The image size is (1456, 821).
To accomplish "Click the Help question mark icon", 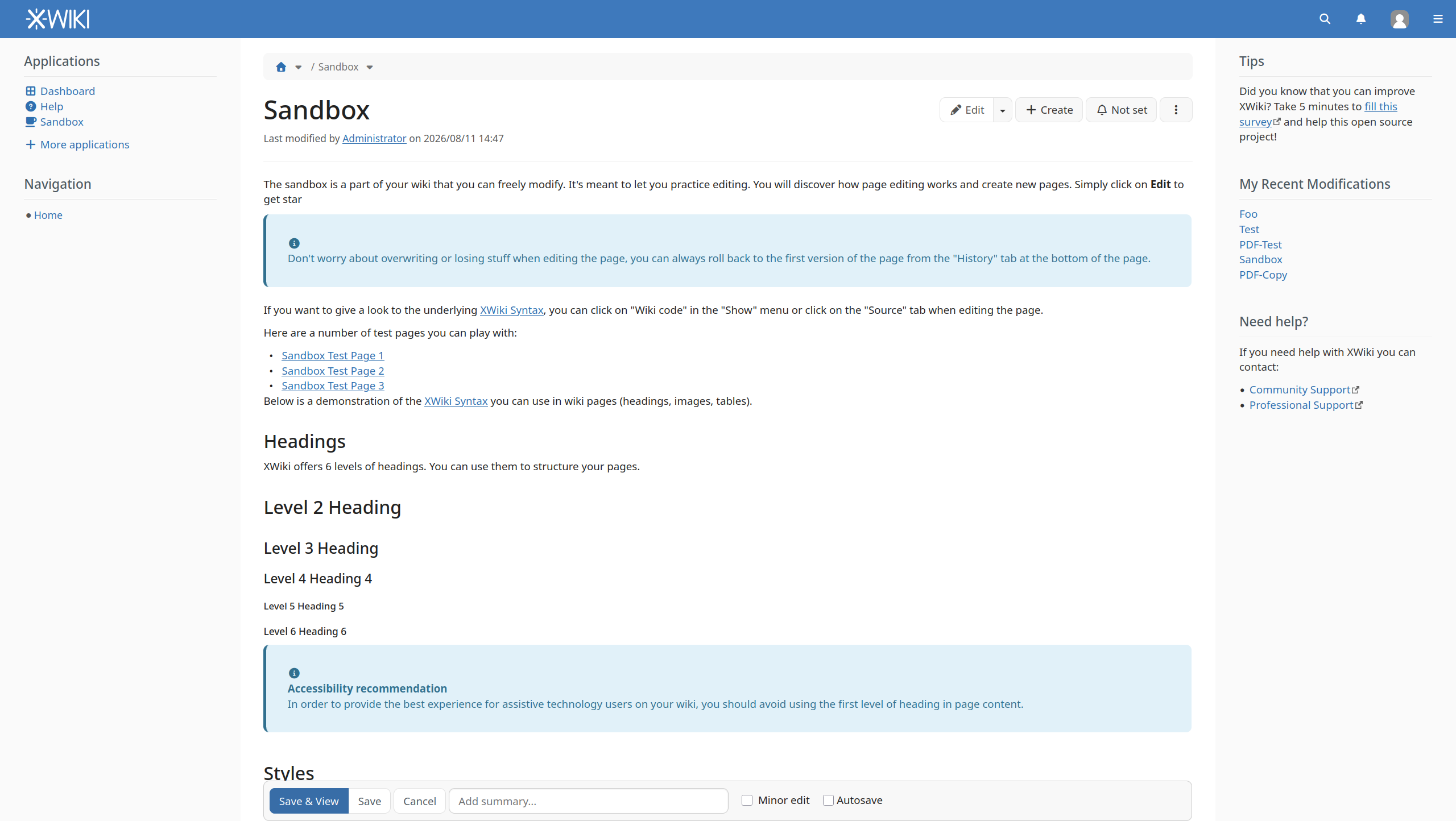I will pos(31,106).
